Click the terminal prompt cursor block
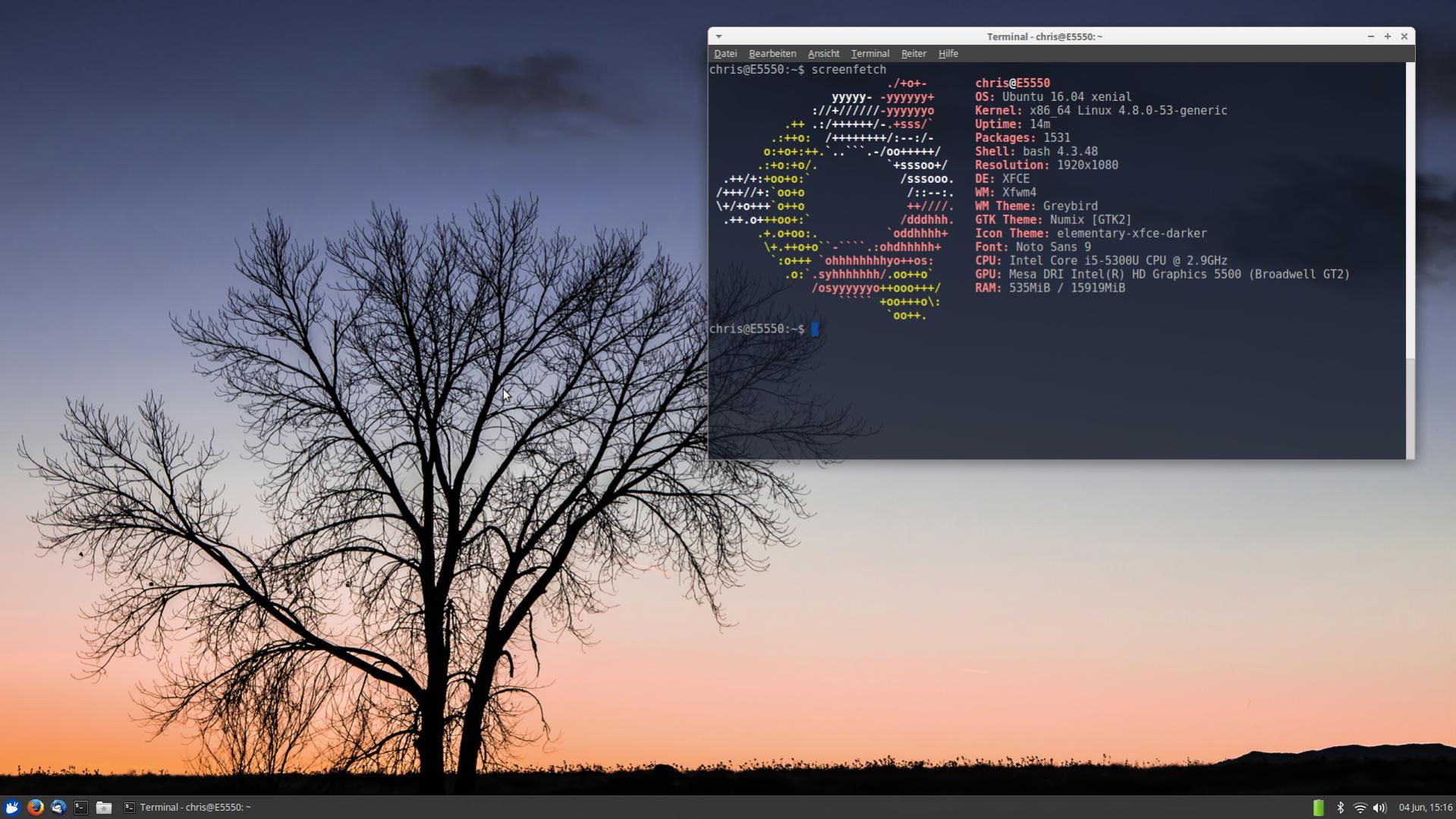Screen dimensions: 1456x819 [815, 329]
